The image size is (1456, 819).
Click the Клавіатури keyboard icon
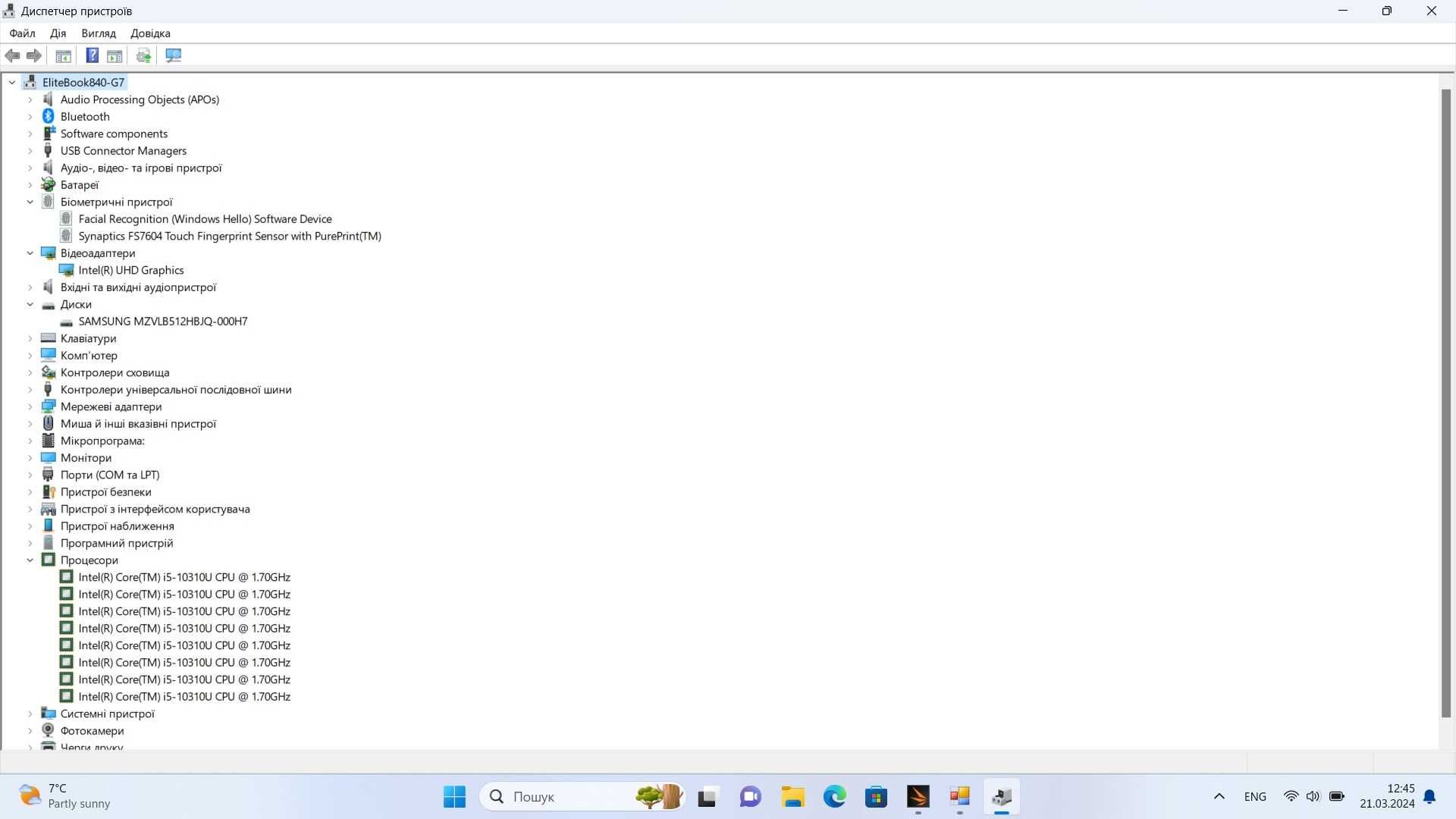[x=48, y=338]
